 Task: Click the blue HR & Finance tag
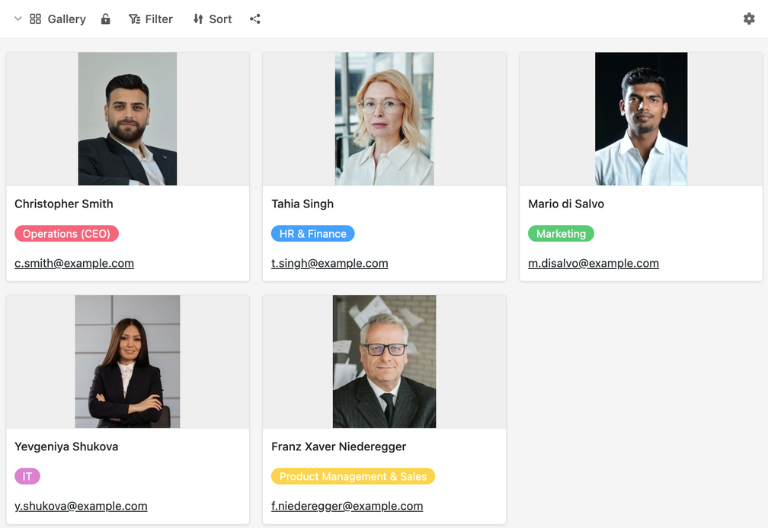point(313,234)
